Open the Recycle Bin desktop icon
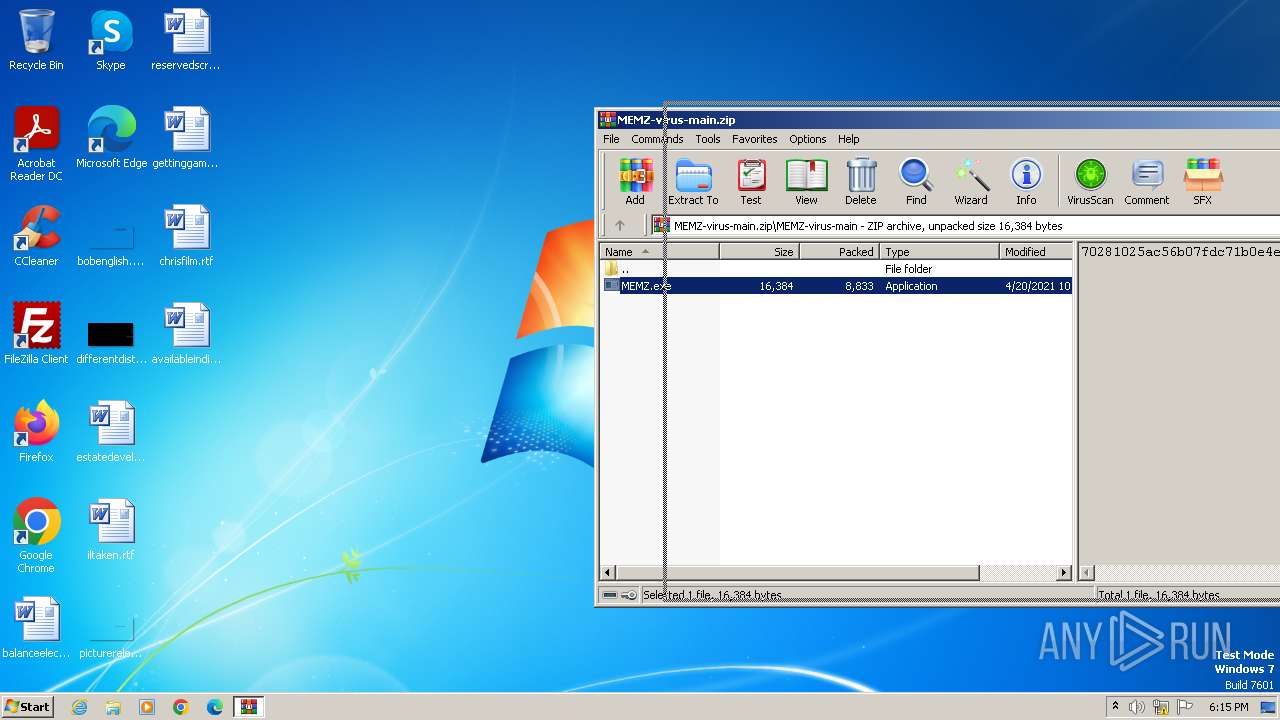 click(36, 40)
